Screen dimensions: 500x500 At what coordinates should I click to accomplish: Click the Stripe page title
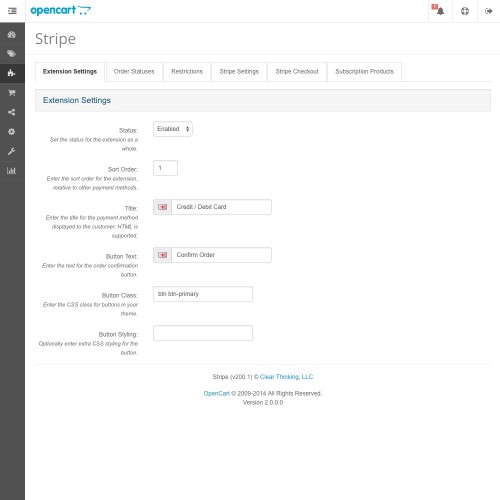(56, 39)
